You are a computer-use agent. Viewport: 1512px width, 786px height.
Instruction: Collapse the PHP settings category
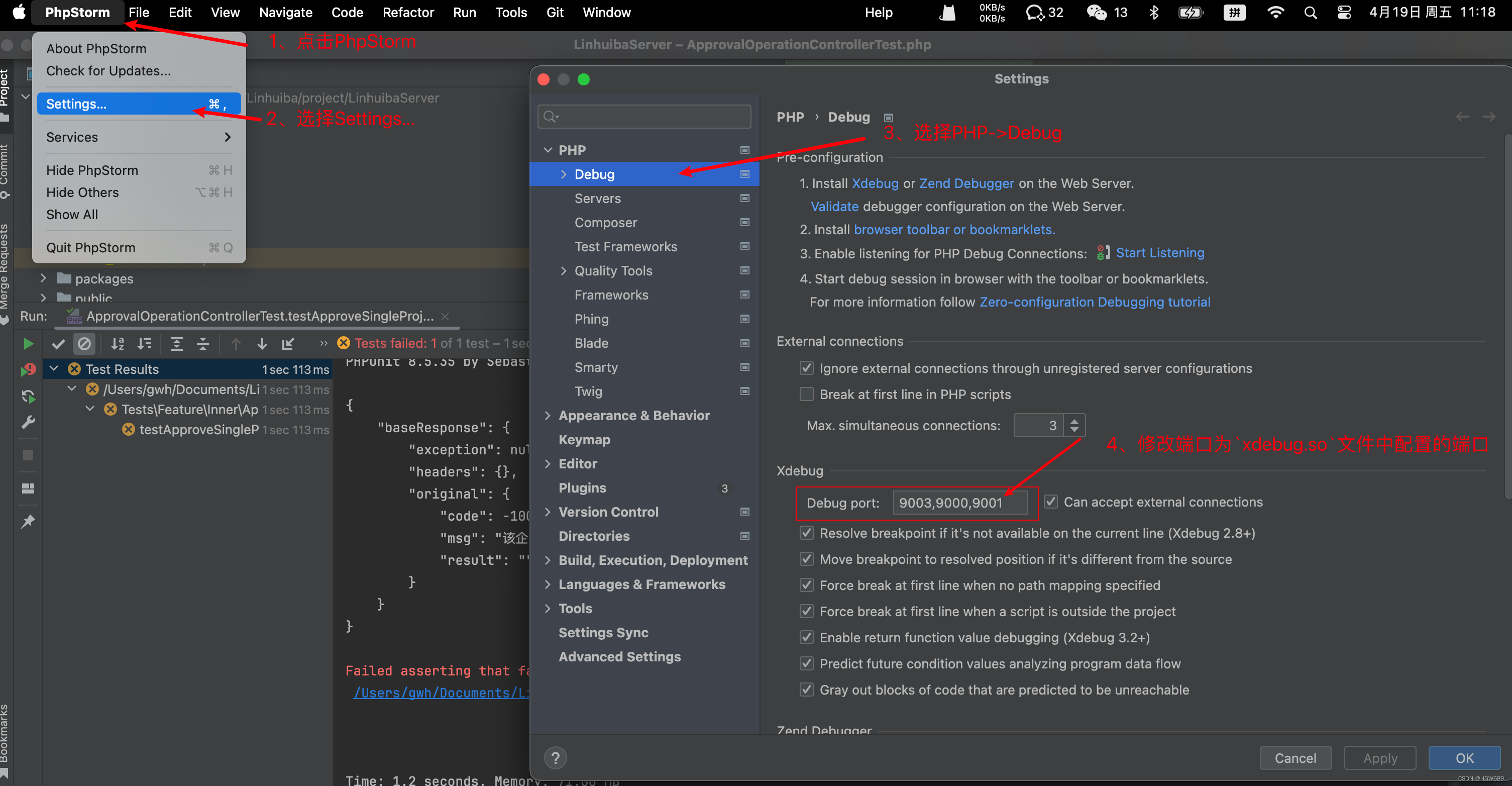click(548, 150)
